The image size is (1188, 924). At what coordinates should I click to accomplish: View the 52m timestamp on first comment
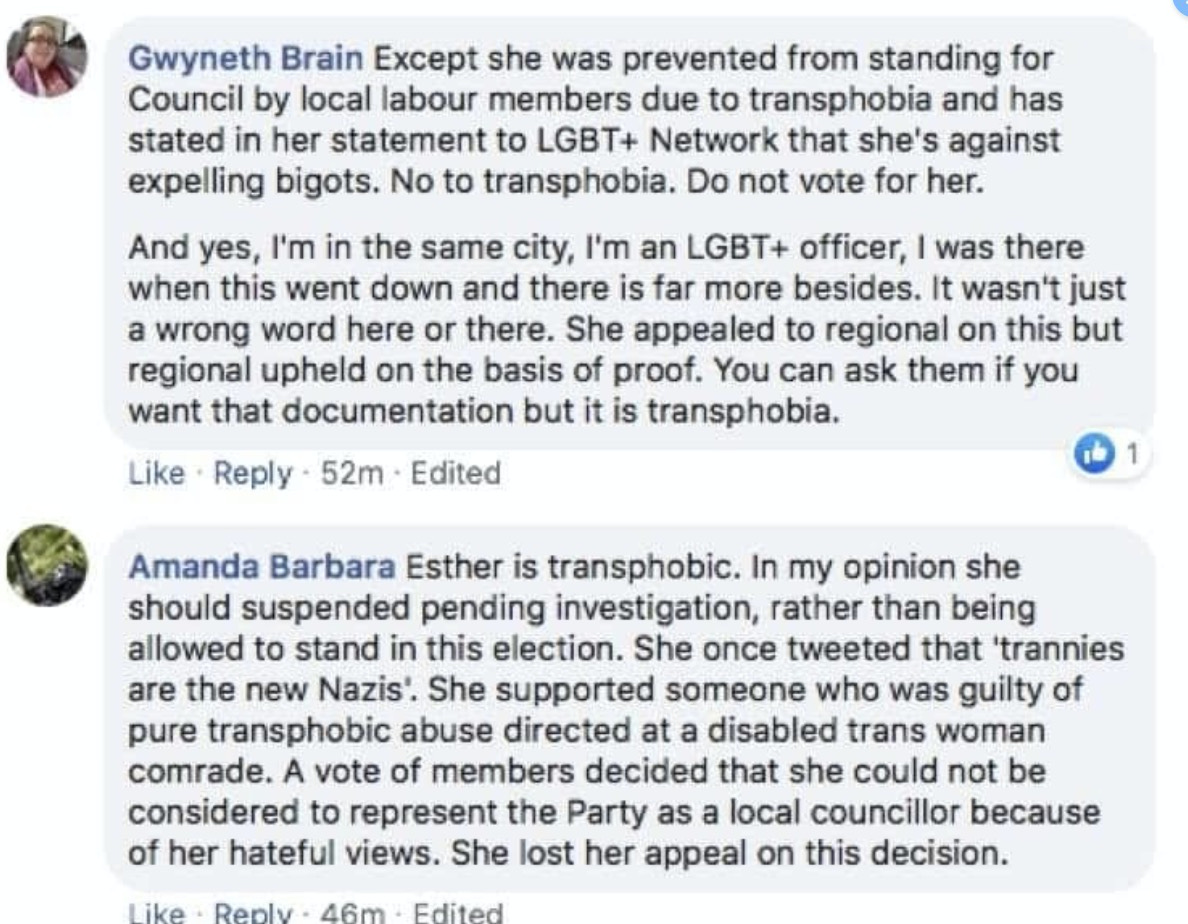[352, 473]
